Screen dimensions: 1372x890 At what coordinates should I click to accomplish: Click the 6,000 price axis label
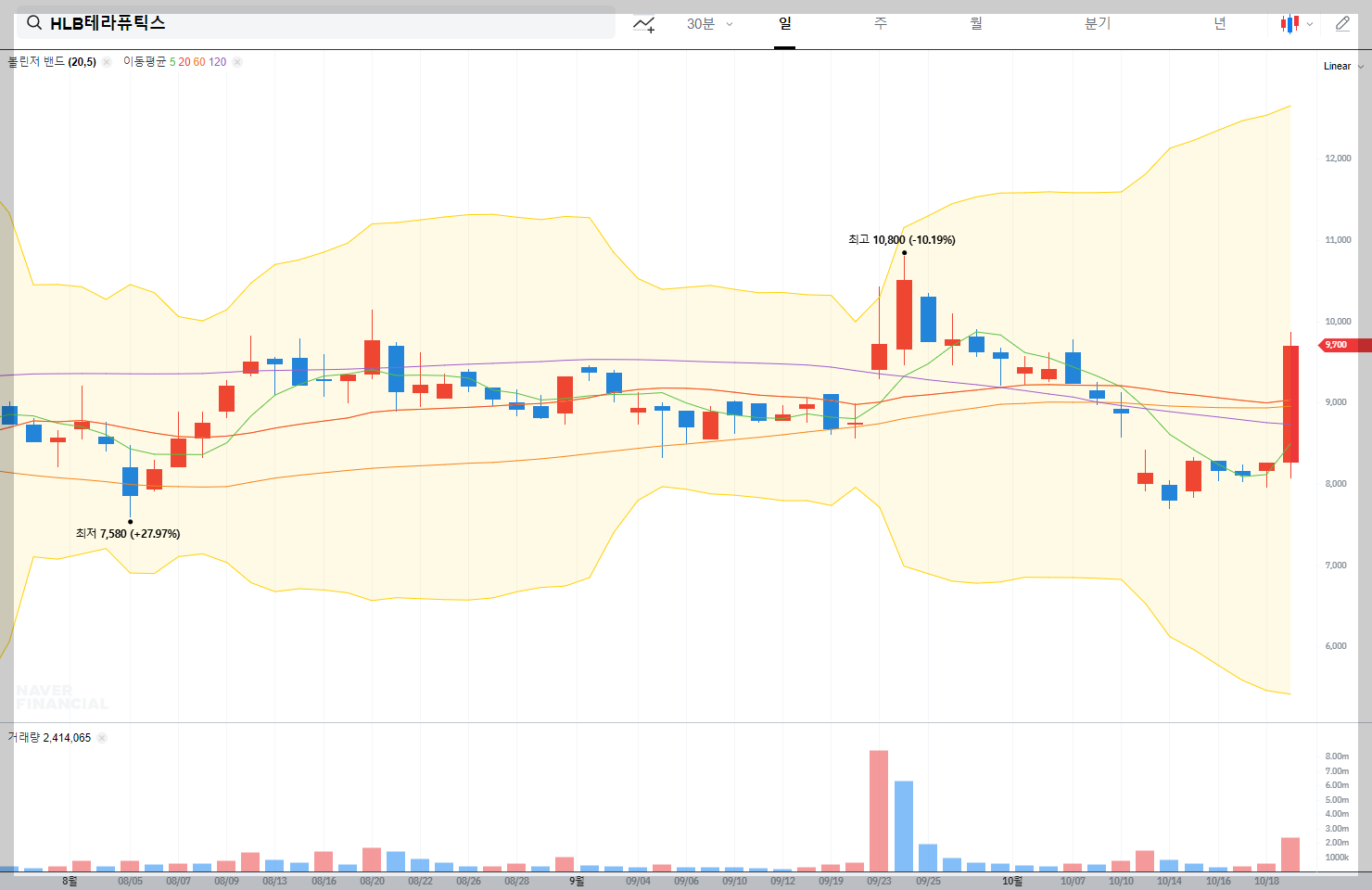(x=1336, y=646)
